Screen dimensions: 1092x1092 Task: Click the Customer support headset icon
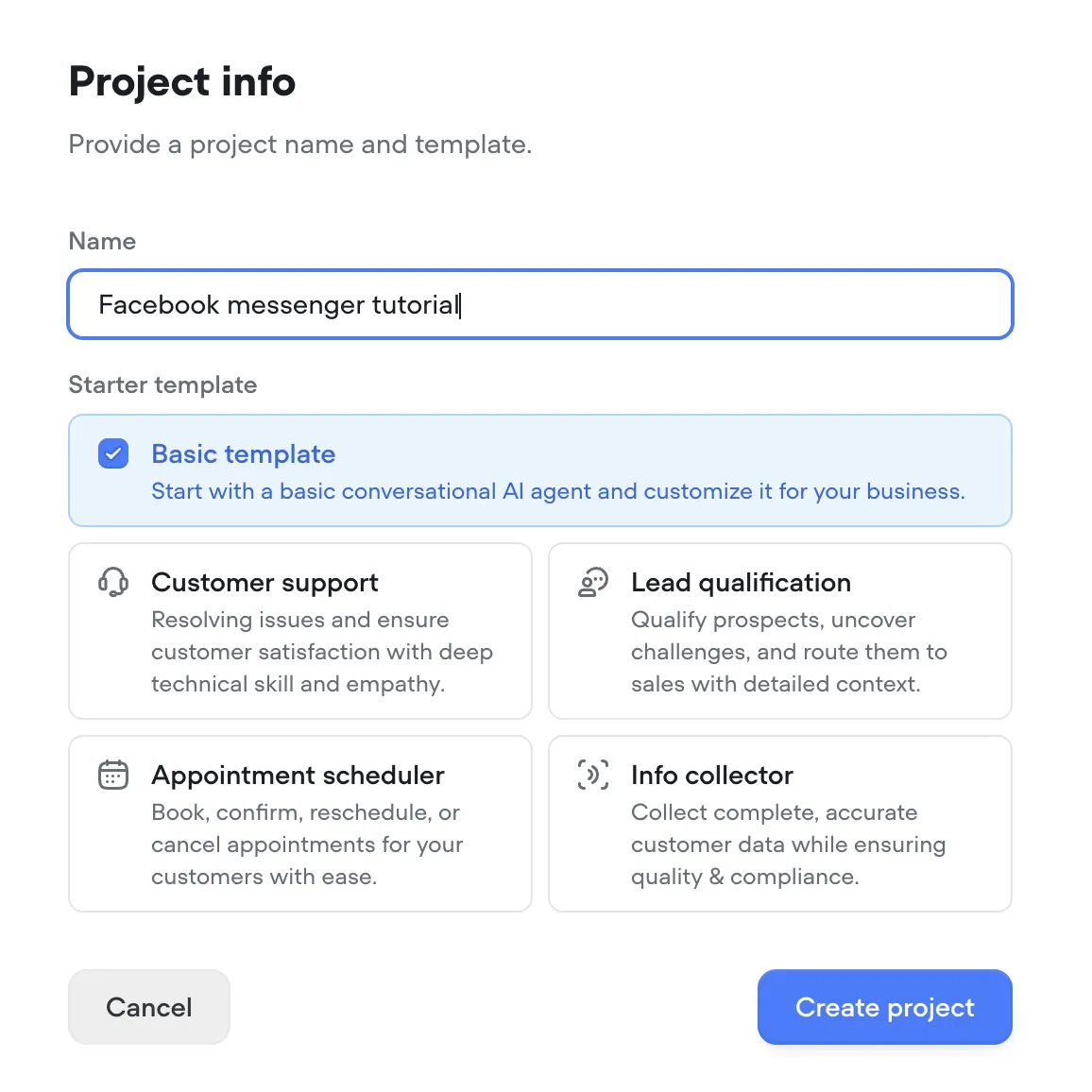pyautogui.click(x=113, y=582)
